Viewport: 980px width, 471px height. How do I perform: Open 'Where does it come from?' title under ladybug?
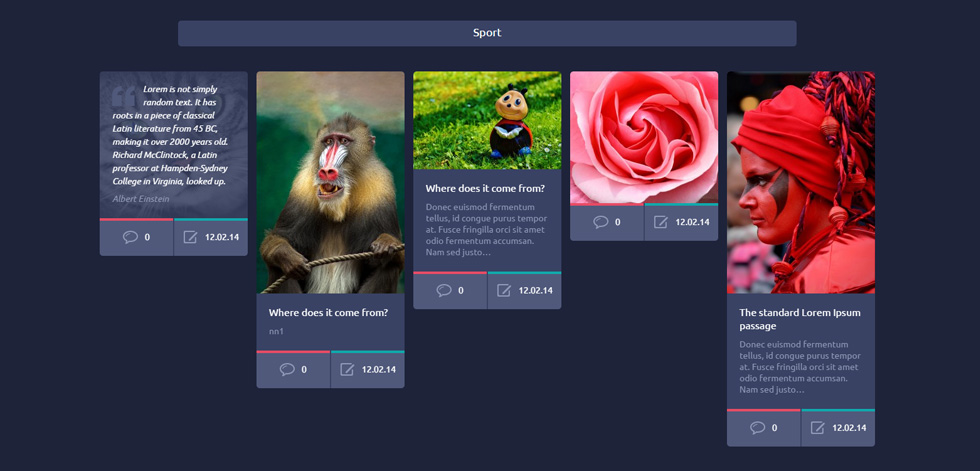[x=486, y=188]
